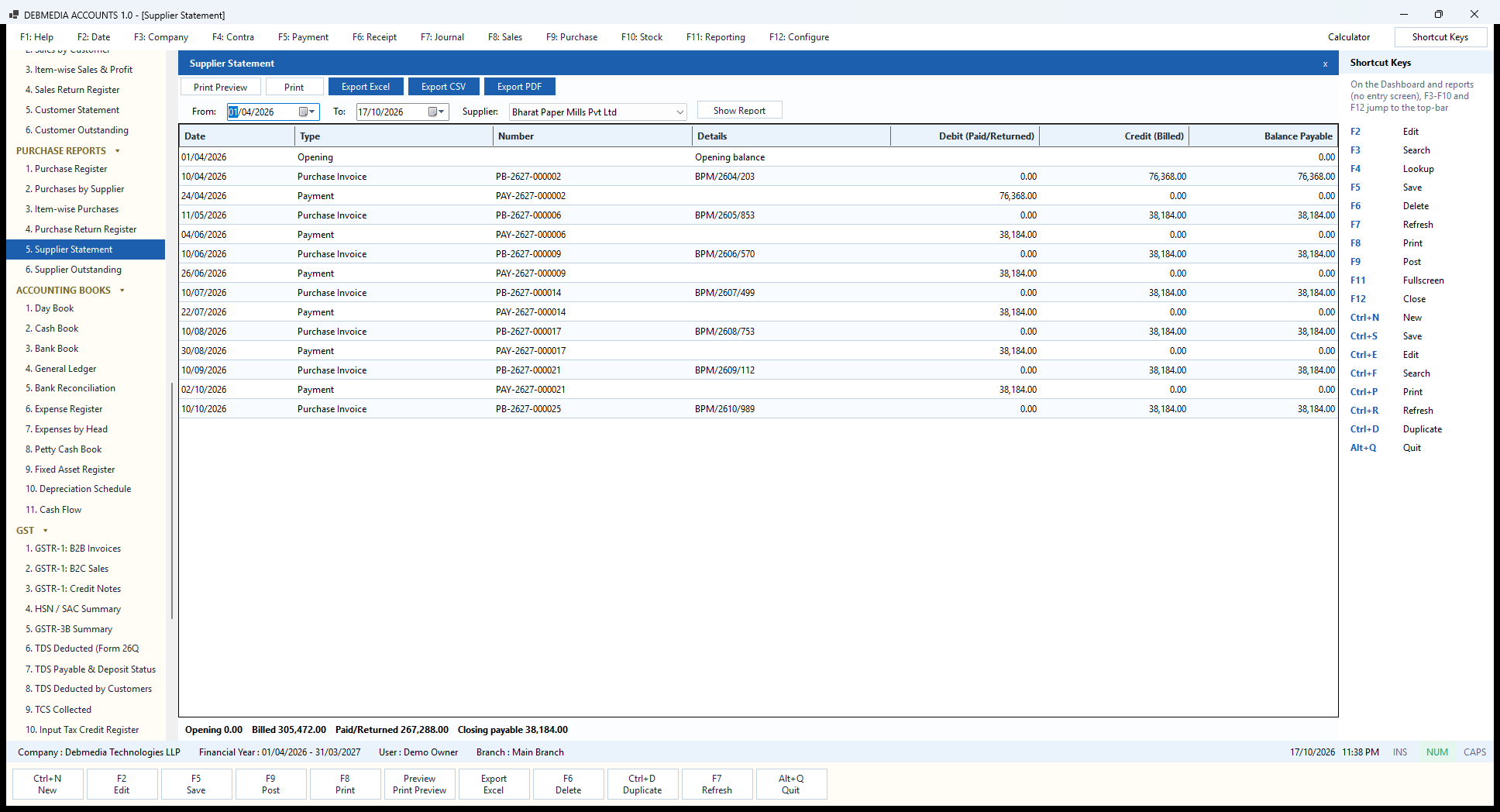Click the Show Report button
The height and width of the screenshot is (812, 1500).
click(x=739, y=111)
